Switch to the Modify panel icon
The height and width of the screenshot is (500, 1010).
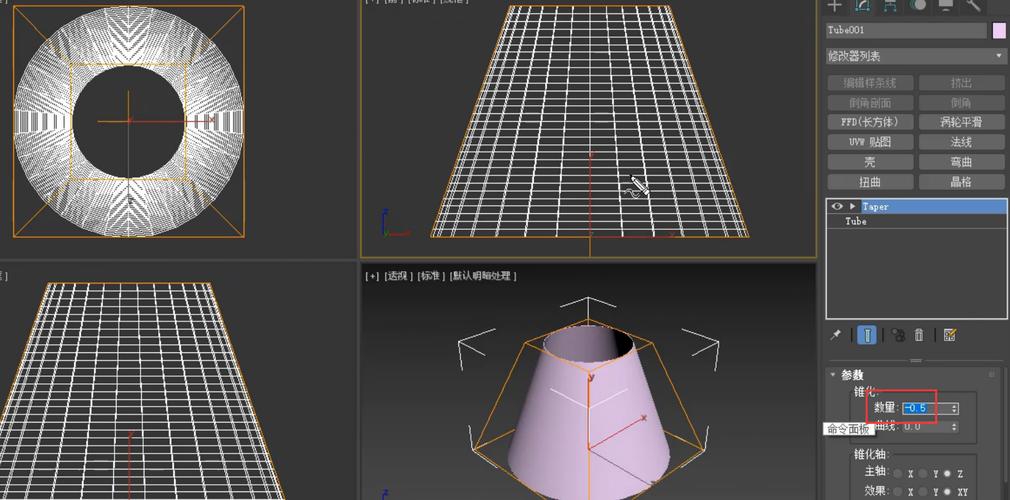coord(862,5)
